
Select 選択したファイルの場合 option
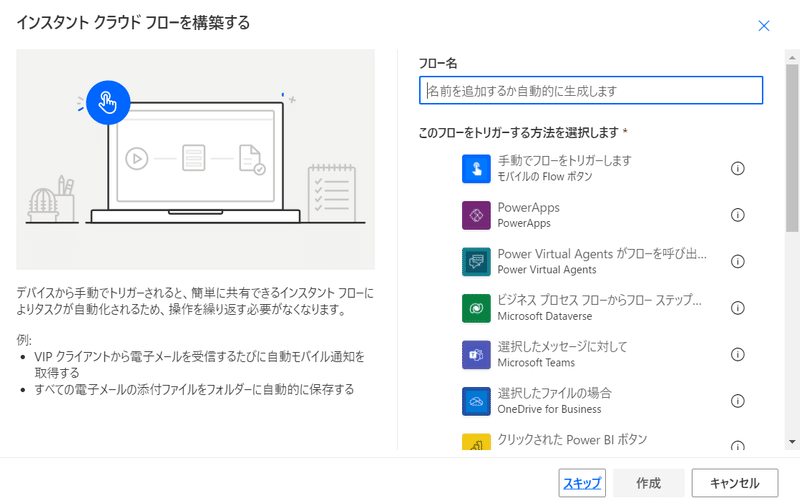(554, 393)
